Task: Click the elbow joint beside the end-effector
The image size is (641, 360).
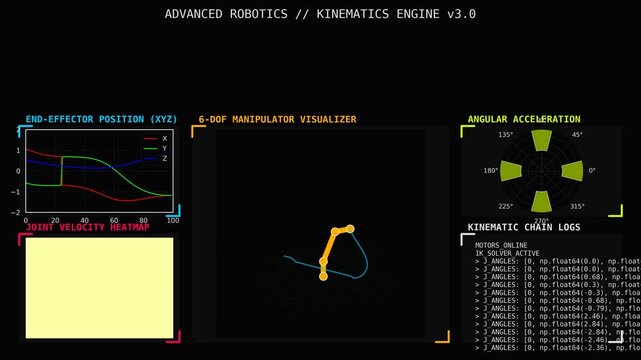Action: click(x=335, y=232)
